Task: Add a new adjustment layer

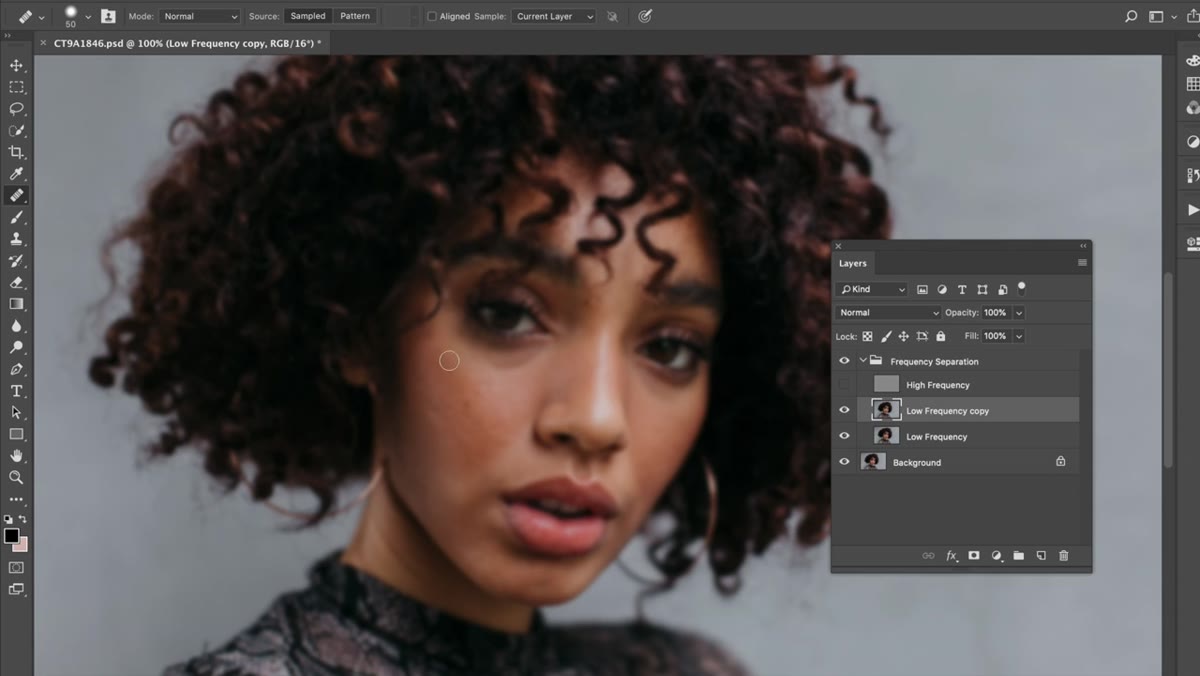Action: [x=996, y=555]
